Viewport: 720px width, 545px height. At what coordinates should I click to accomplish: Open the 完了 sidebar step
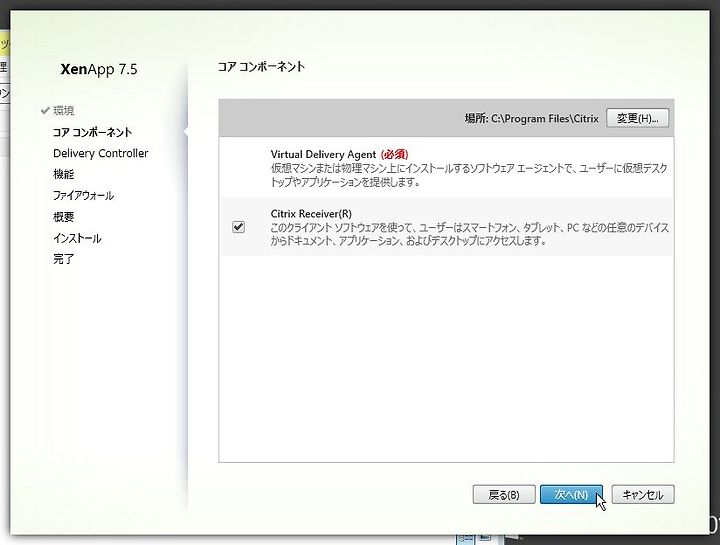pyautogui.click(x=63, y=259)
